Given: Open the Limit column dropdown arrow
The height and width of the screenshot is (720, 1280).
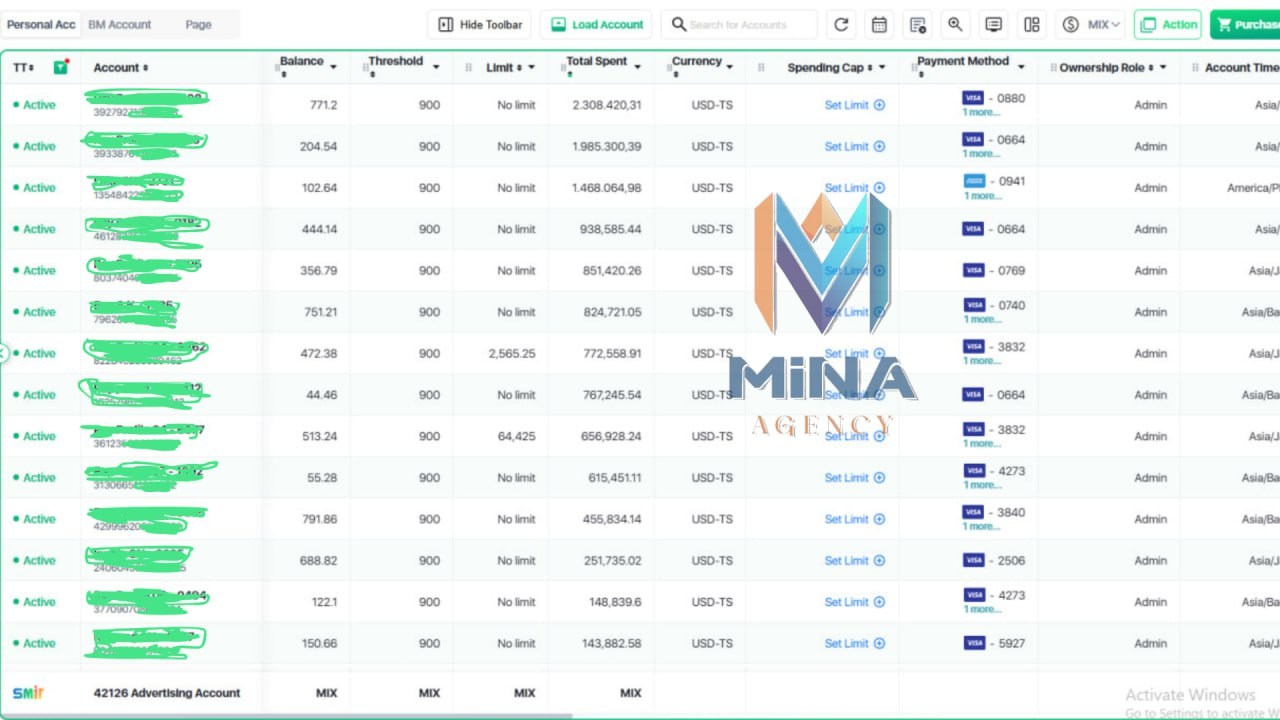Looking at the screenshot, I should 532,68.
